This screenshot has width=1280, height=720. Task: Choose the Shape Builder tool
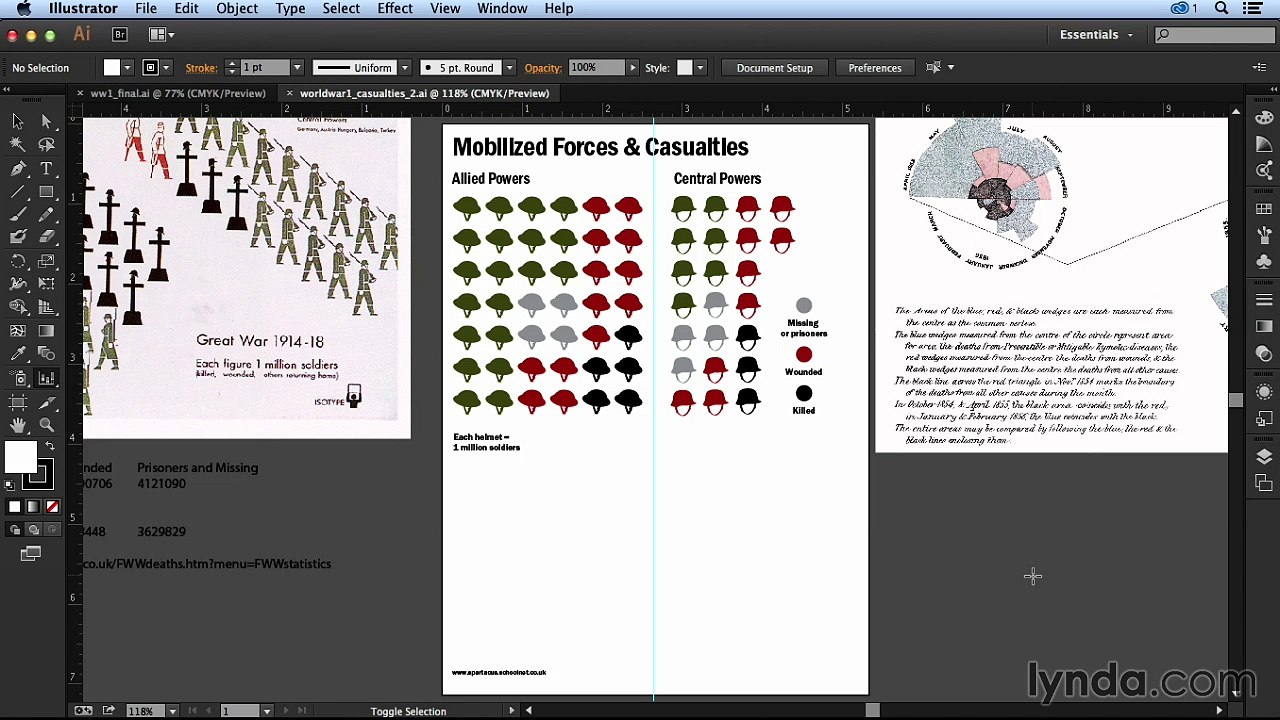point(18,307)
